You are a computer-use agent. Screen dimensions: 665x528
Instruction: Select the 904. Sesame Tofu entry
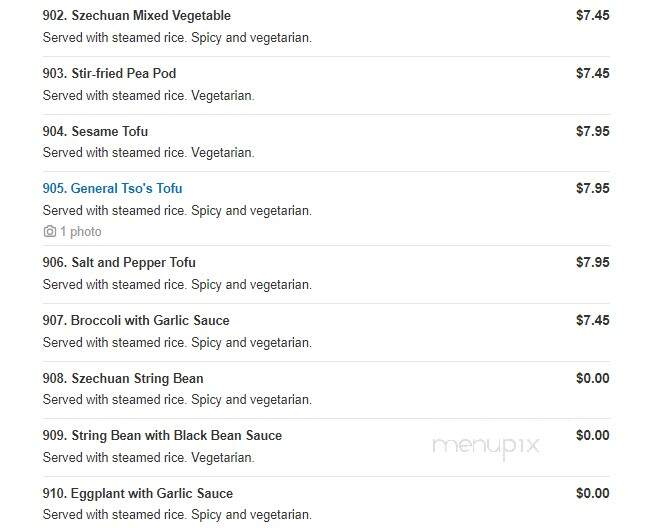(95, 131)
